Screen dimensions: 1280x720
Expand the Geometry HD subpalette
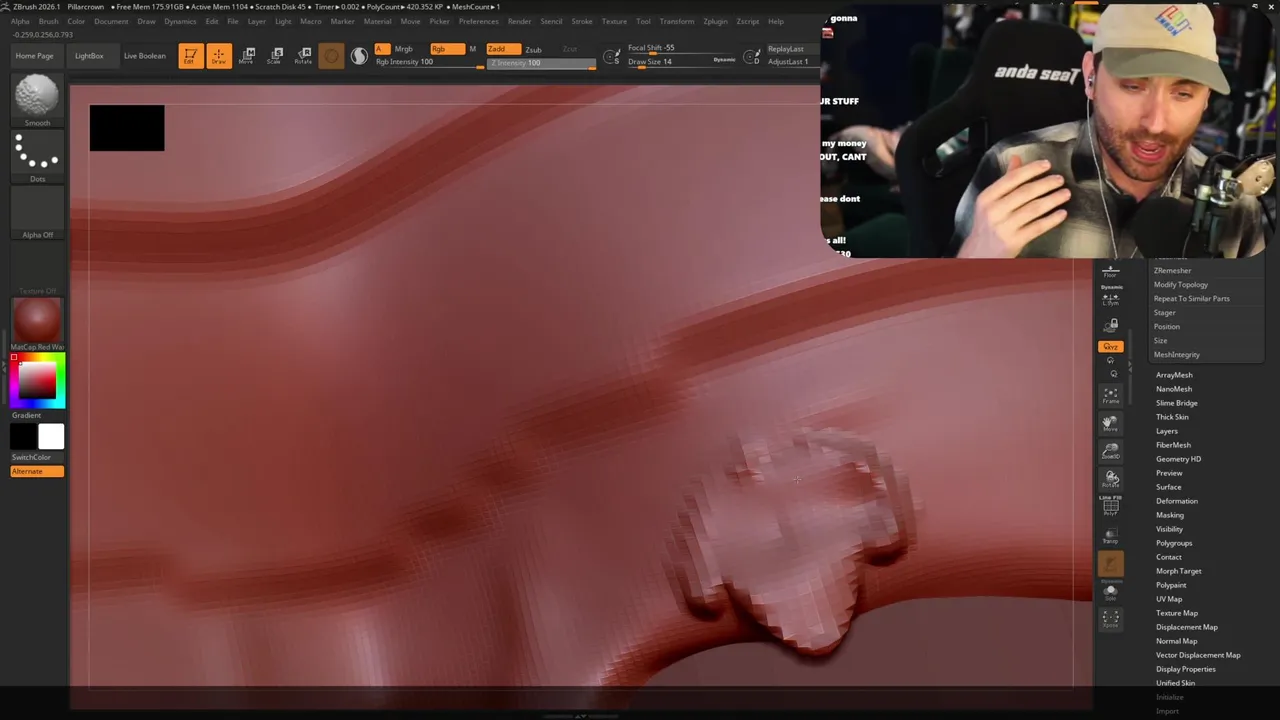[x=1178, y=459]
